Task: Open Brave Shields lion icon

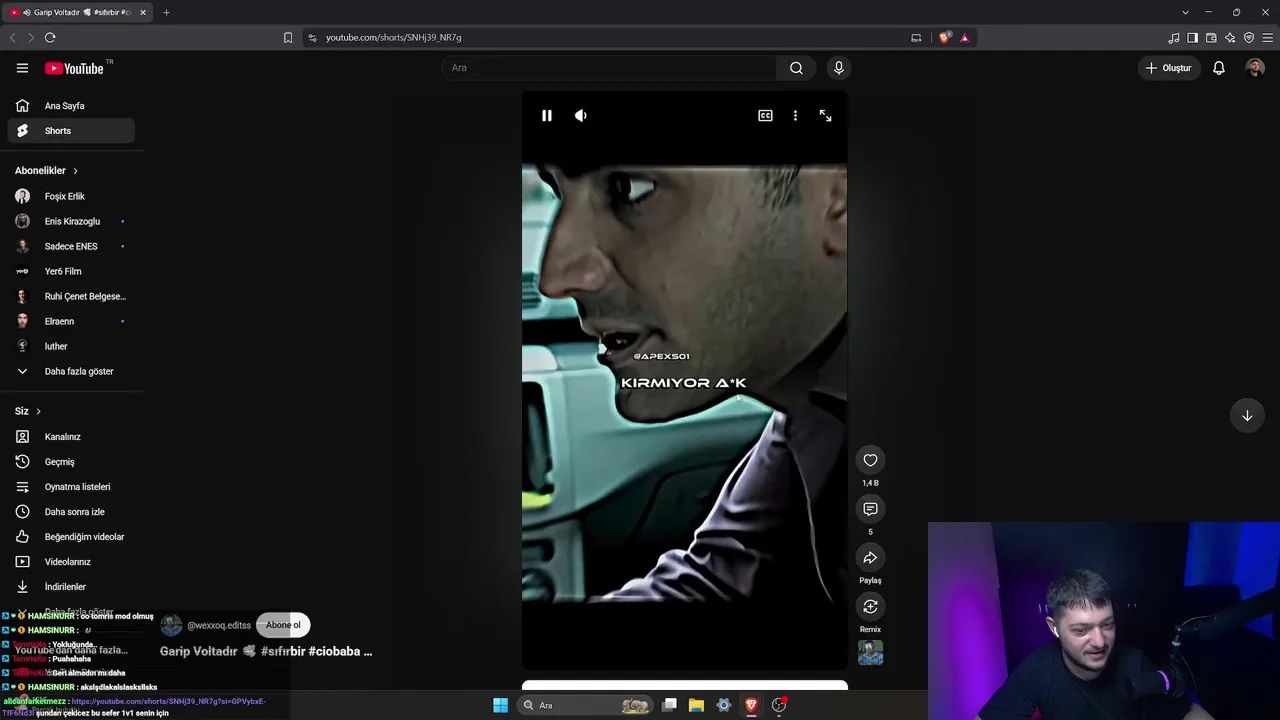Action: 945,38
